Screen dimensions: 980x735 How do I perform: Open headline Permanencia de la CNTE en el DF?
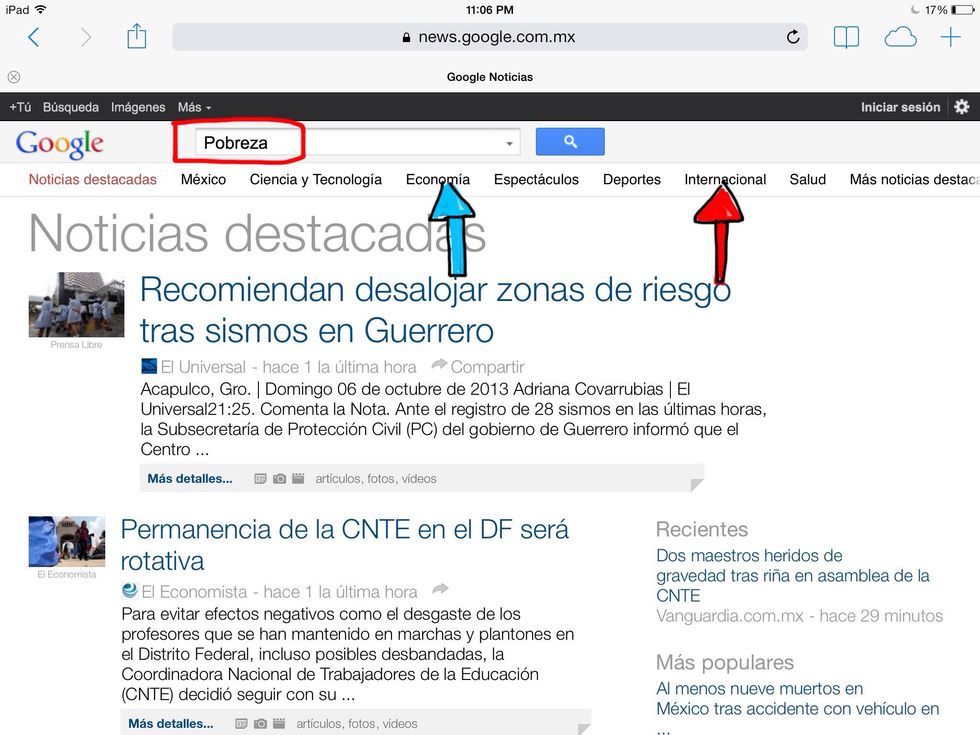345,545
